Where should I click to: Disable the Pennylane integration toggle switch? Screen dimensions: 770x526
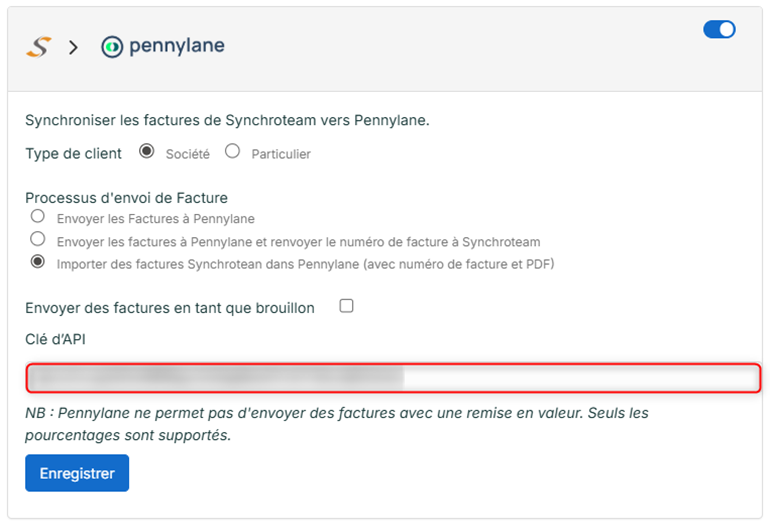[719, 29]
